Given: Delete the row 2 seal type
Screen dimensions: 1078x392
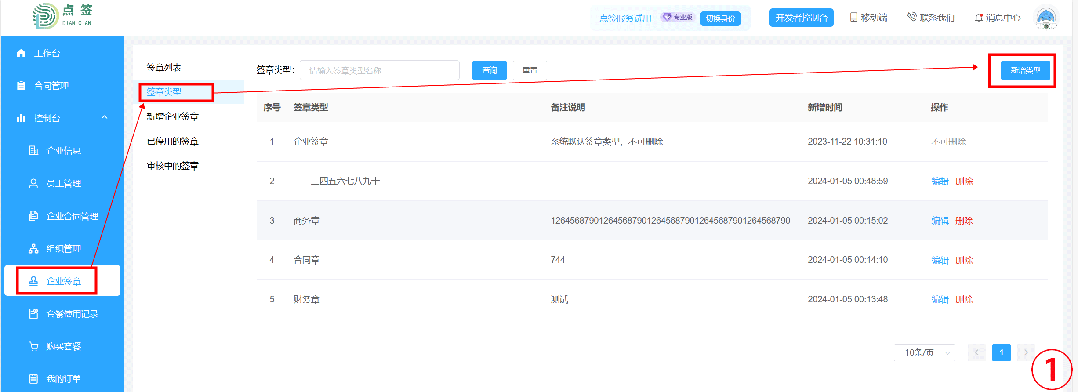Looking at the screenshot, I should [x=965, y=182].
